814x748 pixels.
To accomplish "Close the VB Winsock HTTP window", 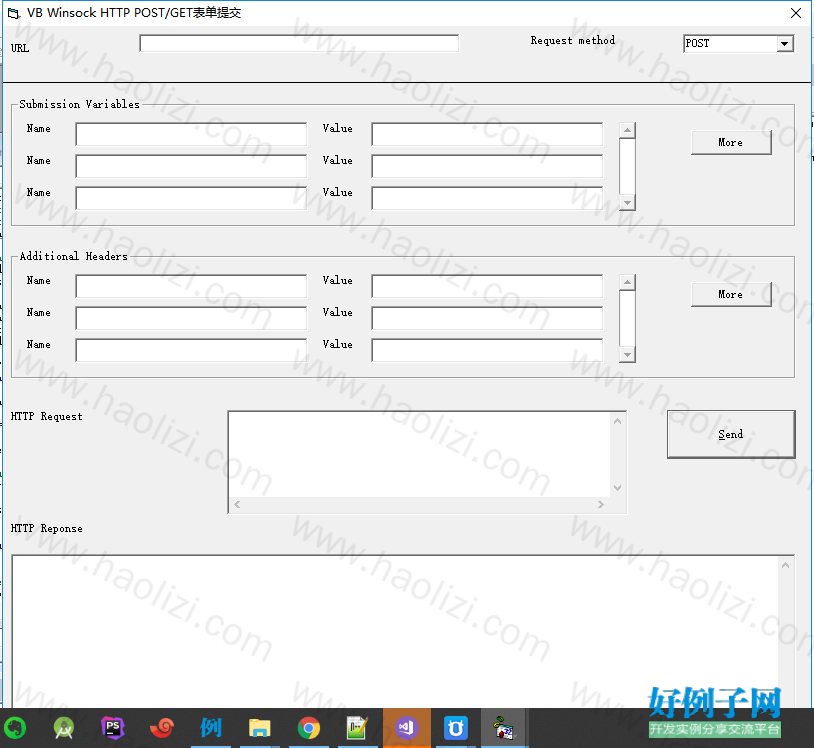I will point(796,13).
